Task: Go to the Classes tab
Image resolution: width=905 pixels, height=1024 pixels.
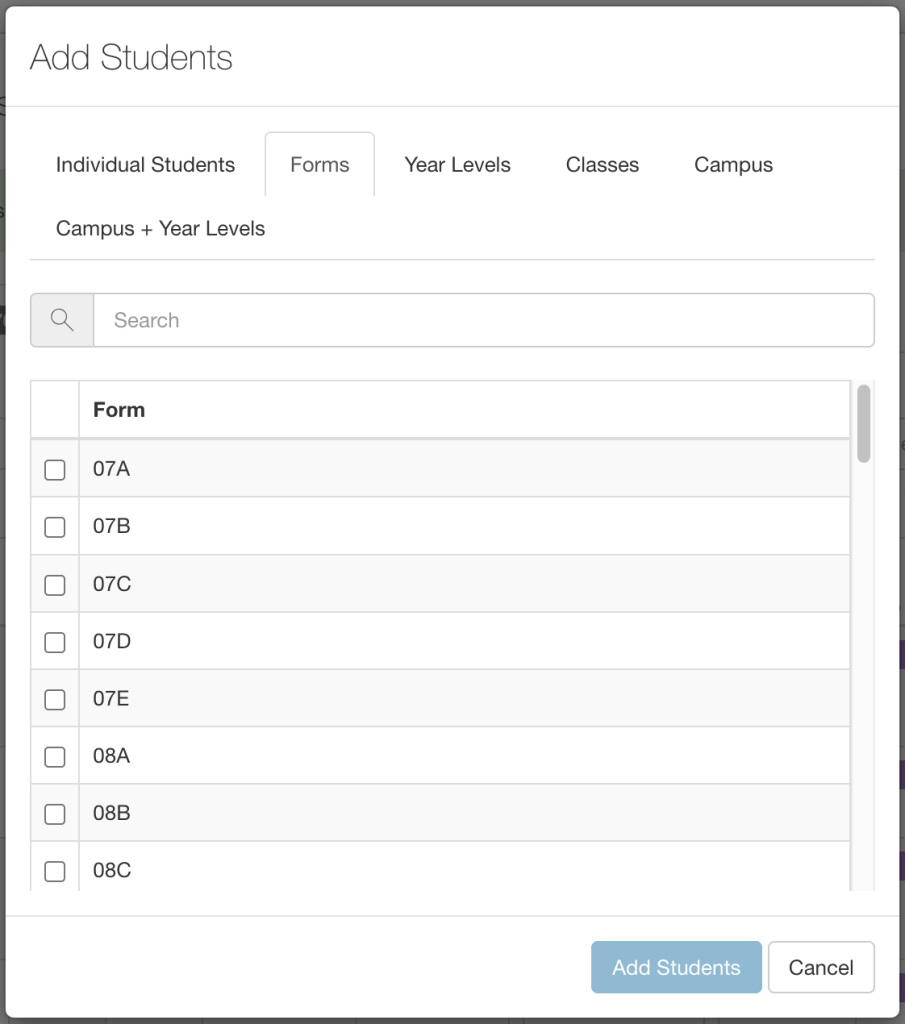Action: [x=602, y=165]
